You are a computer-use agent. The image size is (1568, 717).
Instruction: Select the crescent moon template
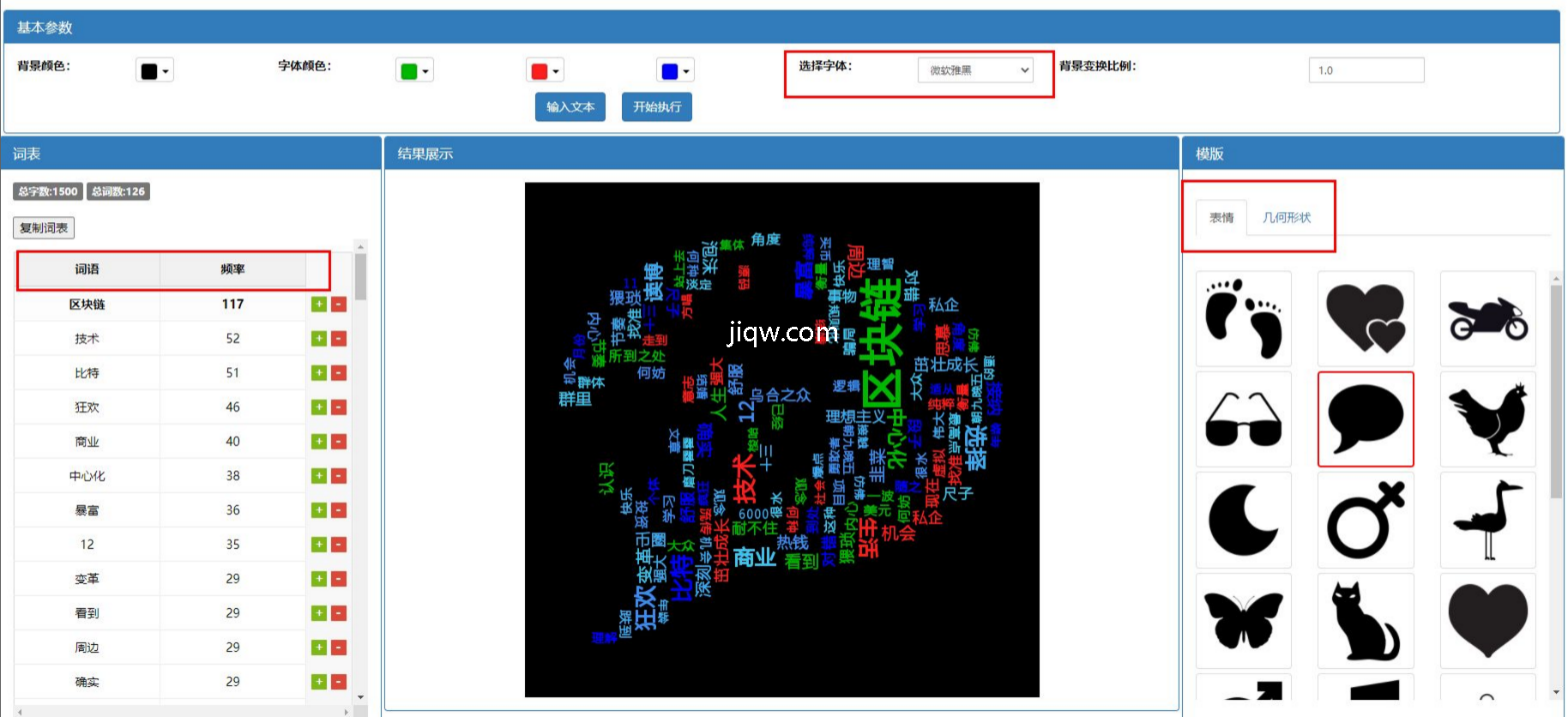click(x=1243, y=520)
